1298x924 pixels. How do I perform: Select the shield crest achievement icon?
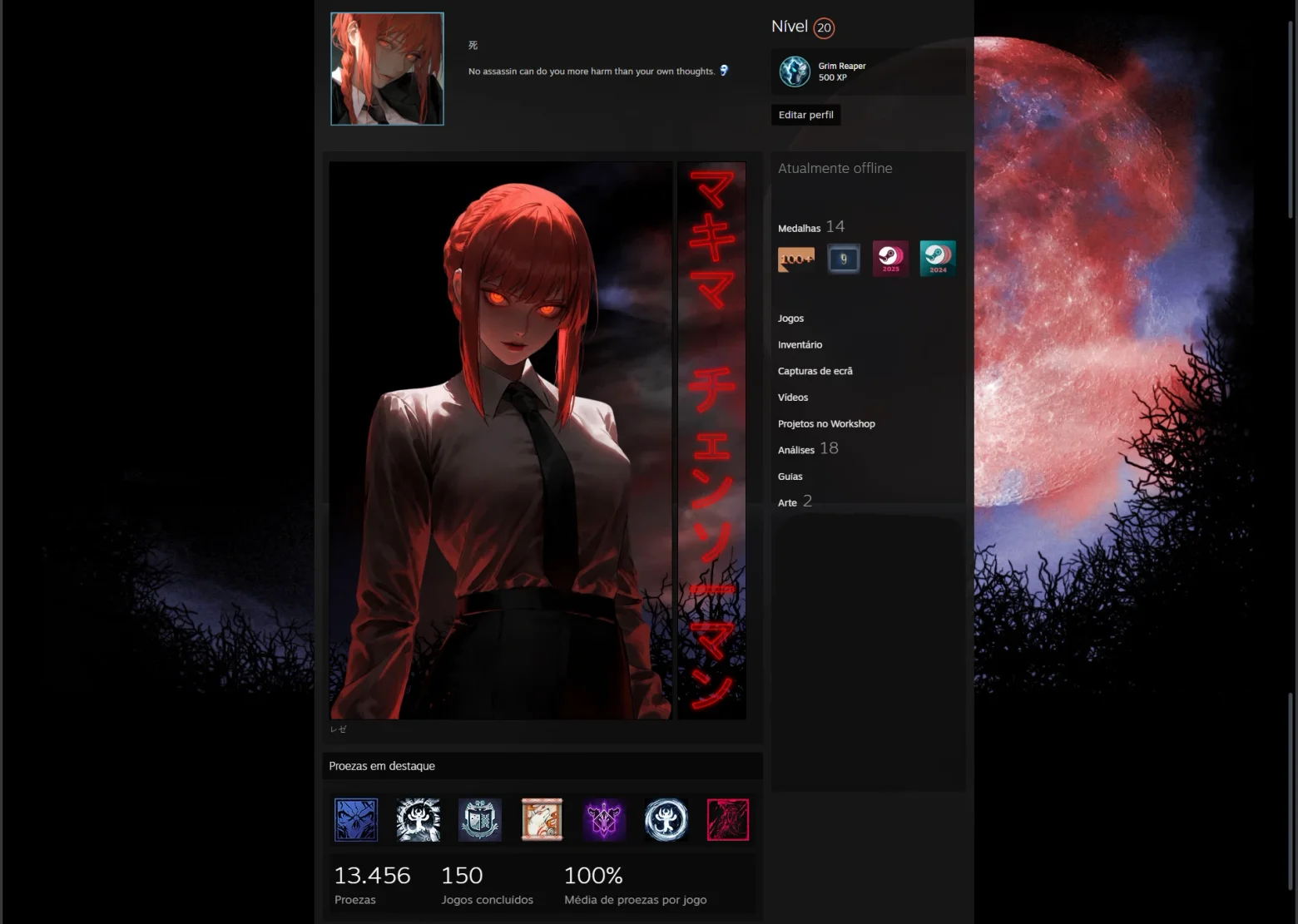(480, 820)
